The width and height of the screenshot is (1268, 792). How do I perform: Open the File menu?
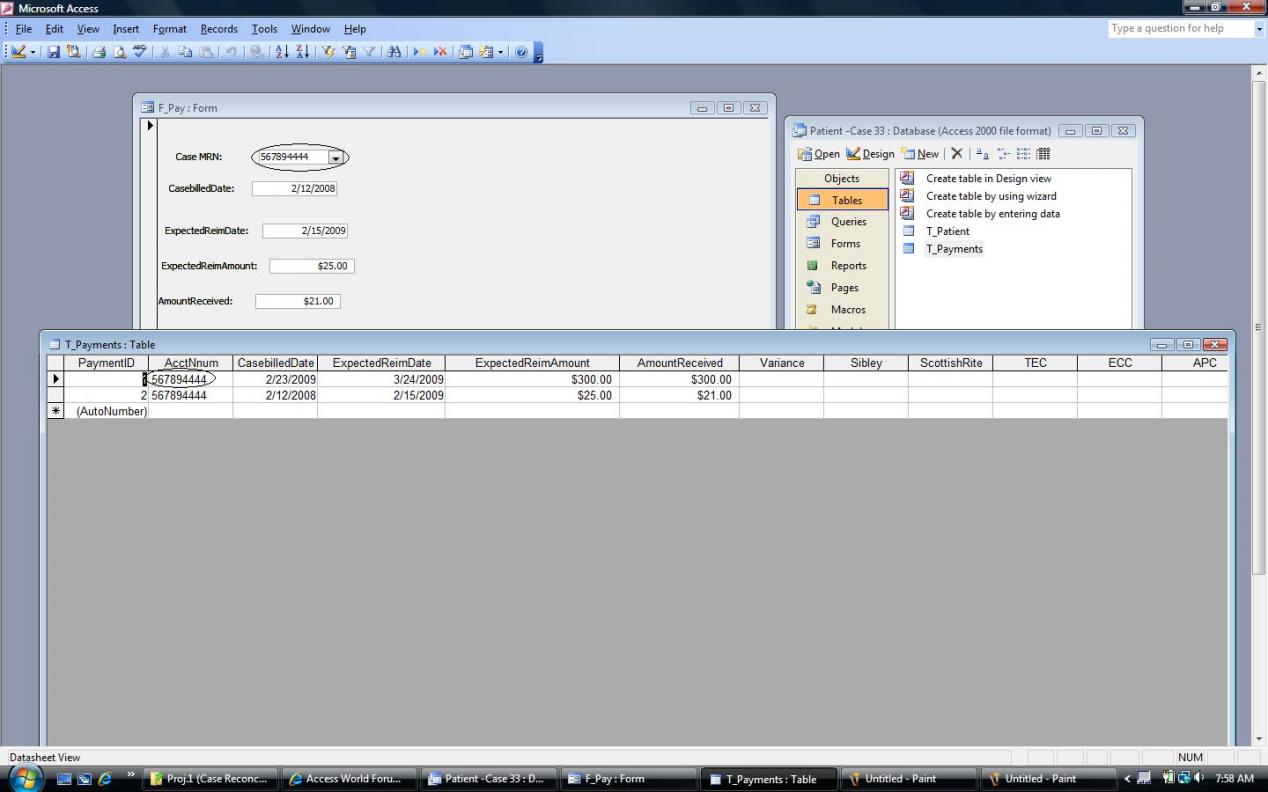click(x=24, y=29)
